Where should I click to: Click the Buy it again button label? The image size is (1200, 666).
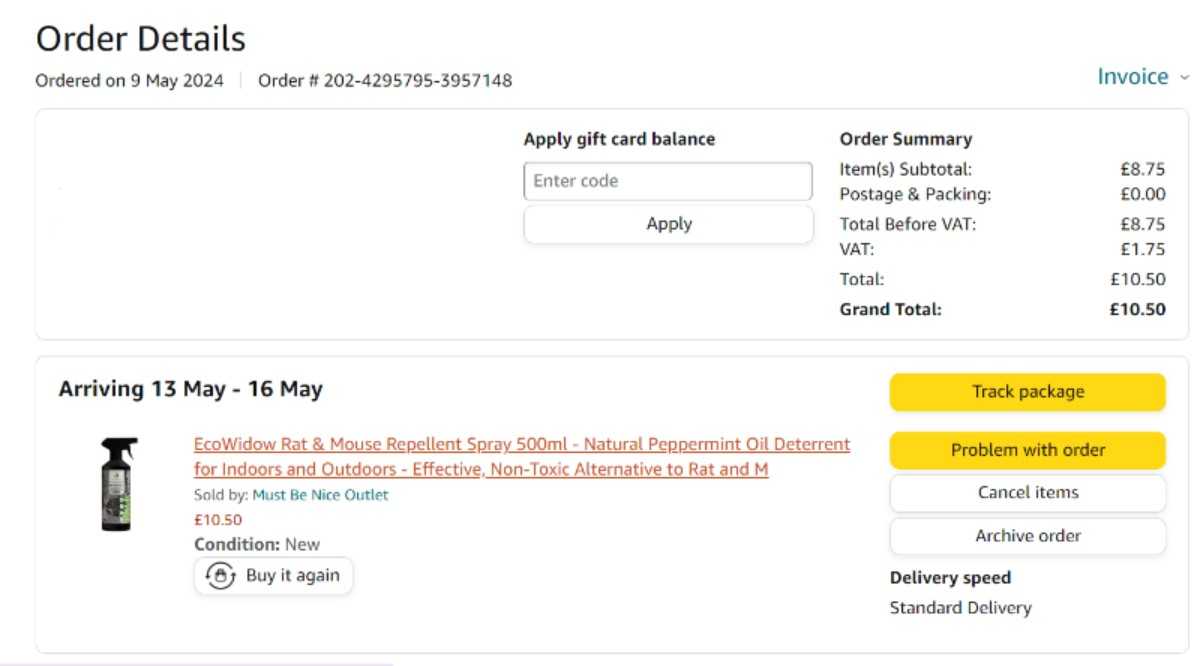click(292, 575)
